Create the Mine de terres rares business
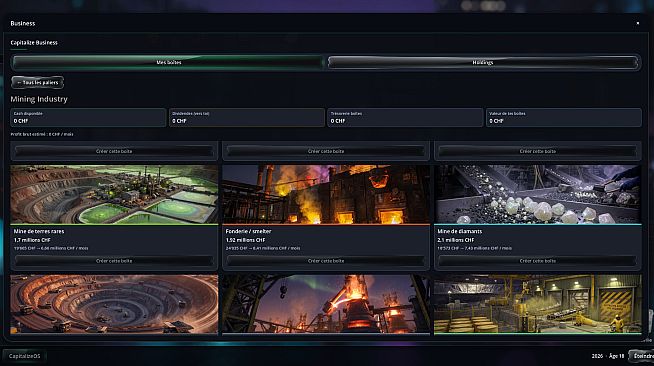The width and height of the screenshot is (654, 366). coord(114,261)
